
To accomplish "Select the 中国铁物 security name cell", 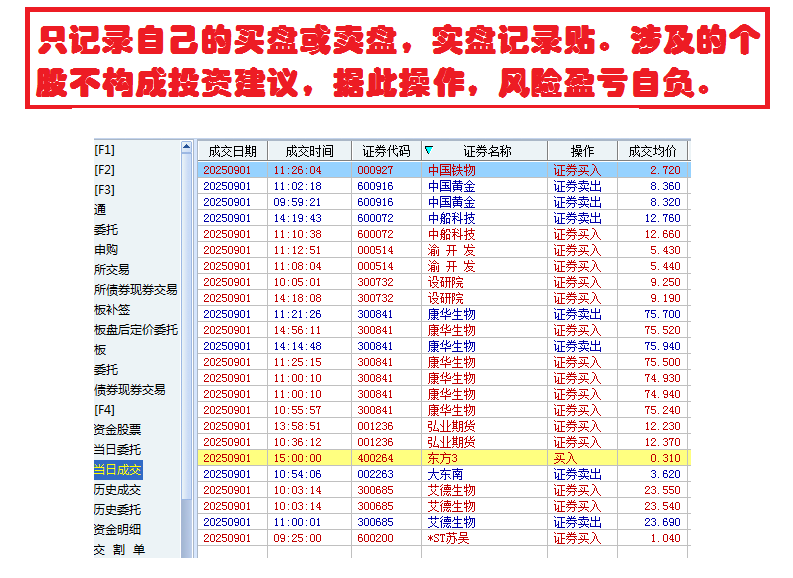I will 451,170.
